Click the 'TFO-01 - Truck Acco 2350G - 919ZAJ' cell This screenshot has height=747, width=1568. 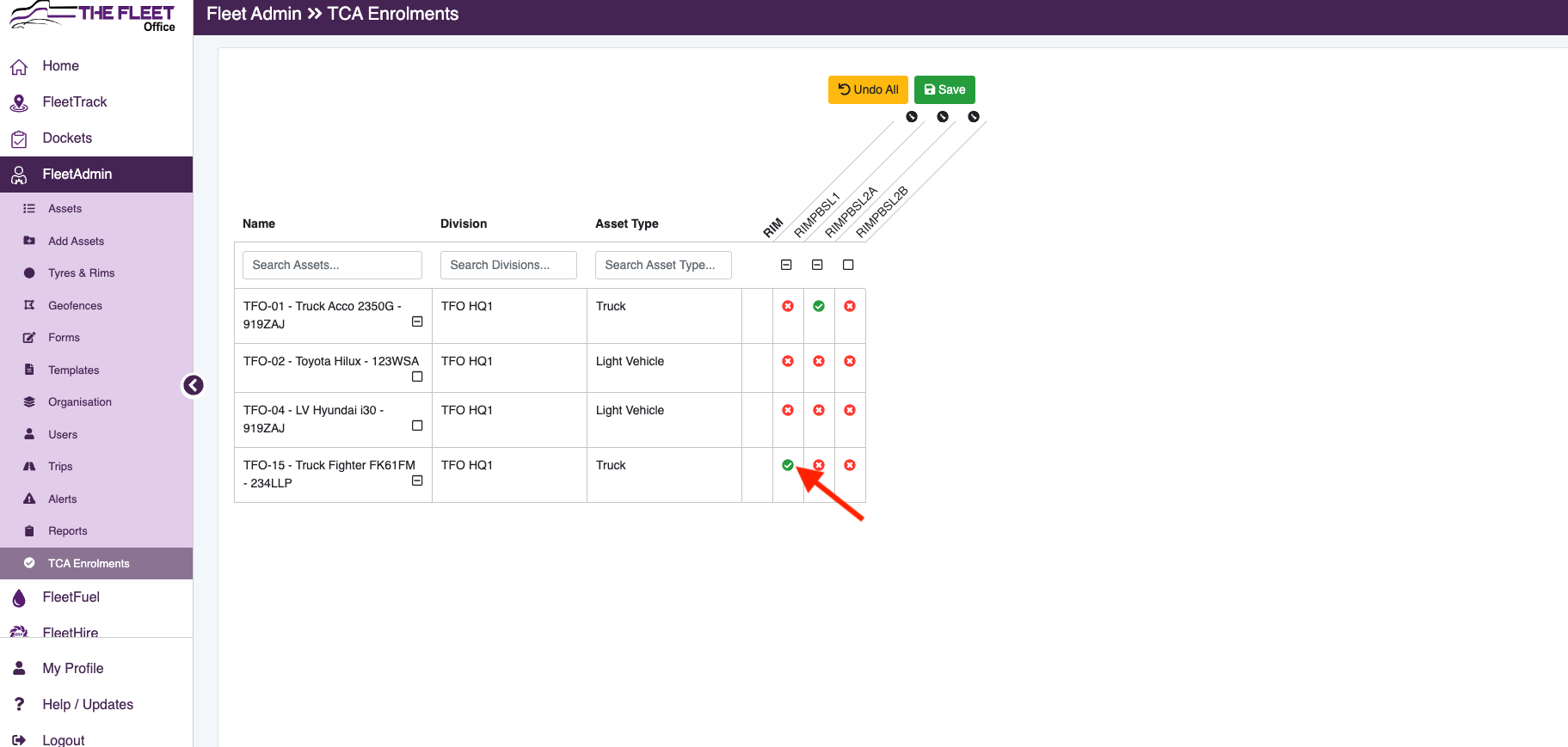[333, 315]
